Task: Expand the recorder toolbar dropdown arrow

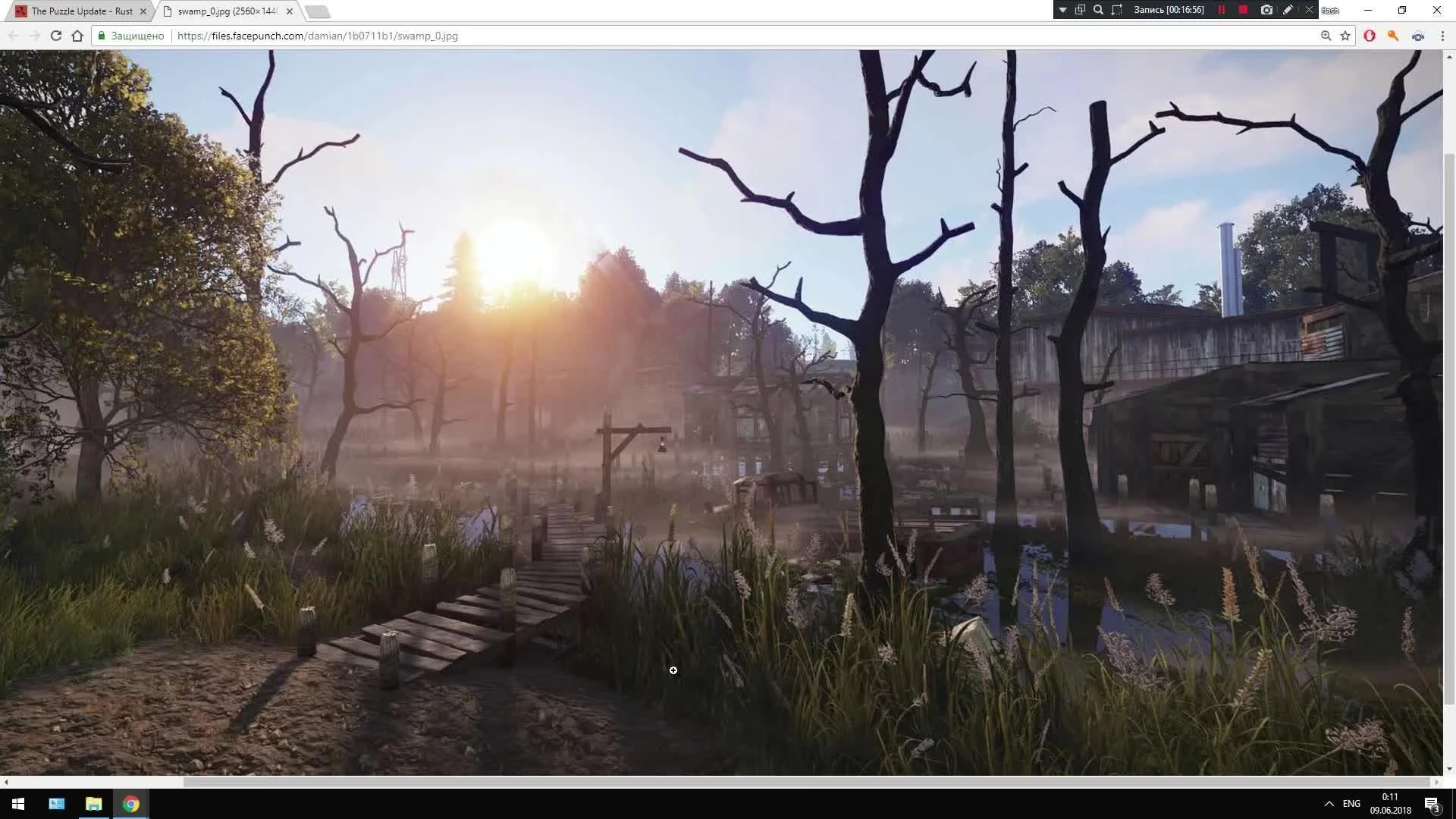Action: 1062,9
